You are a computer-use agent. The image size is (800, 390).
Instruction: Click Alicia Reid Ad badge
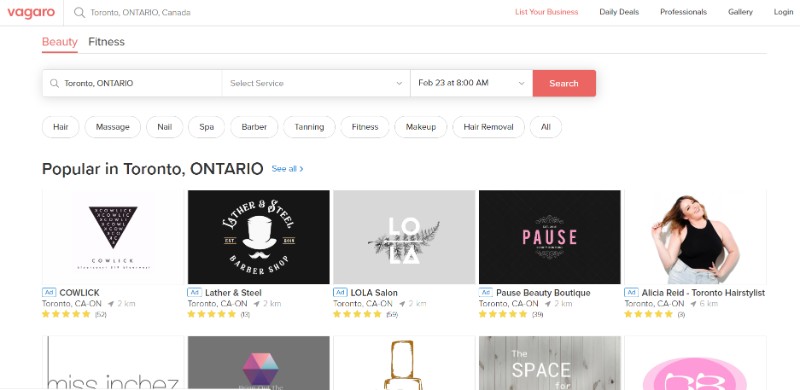pos(631,292)
